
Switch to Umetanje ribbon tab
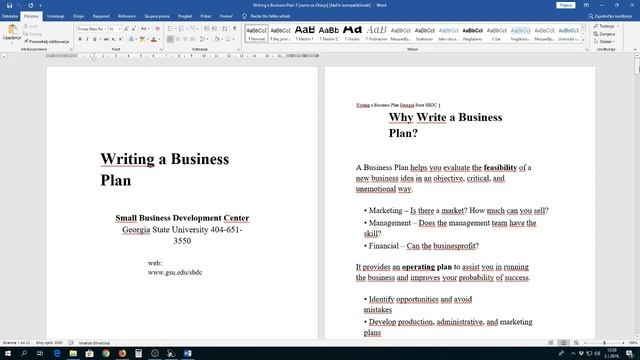(56, 16)
